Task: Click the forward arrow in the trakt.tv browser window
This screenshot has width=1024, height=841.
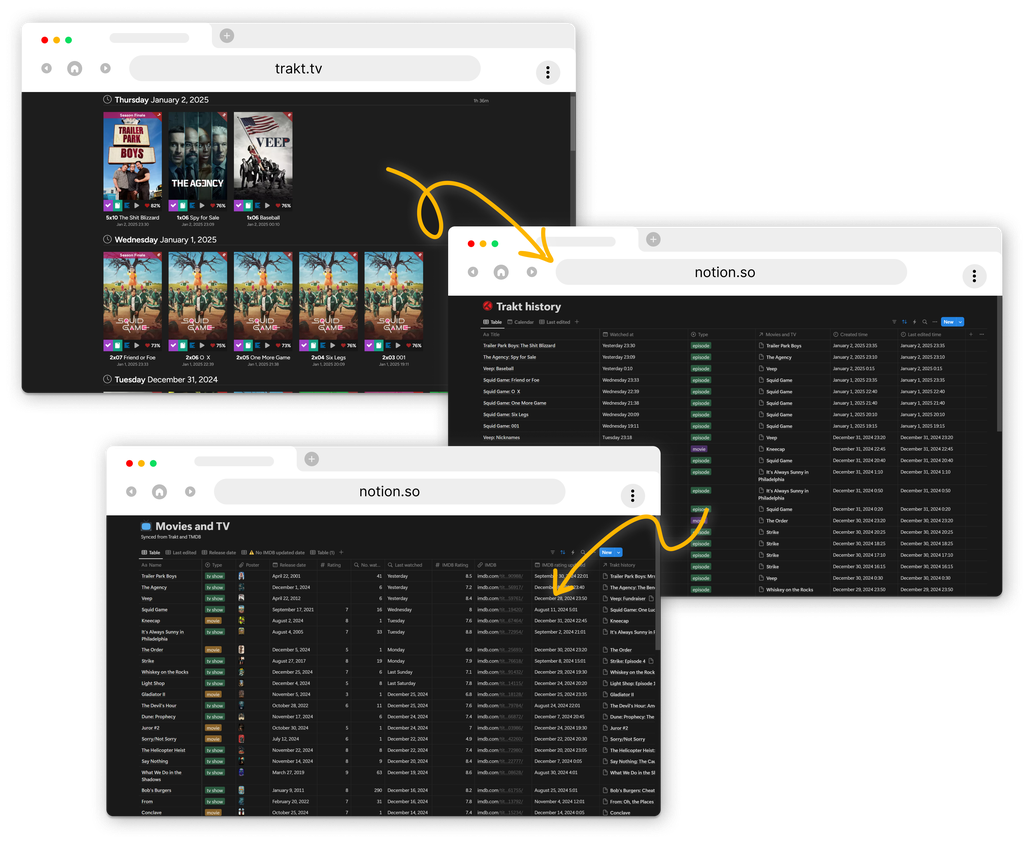Action: (x=105, y=68)
